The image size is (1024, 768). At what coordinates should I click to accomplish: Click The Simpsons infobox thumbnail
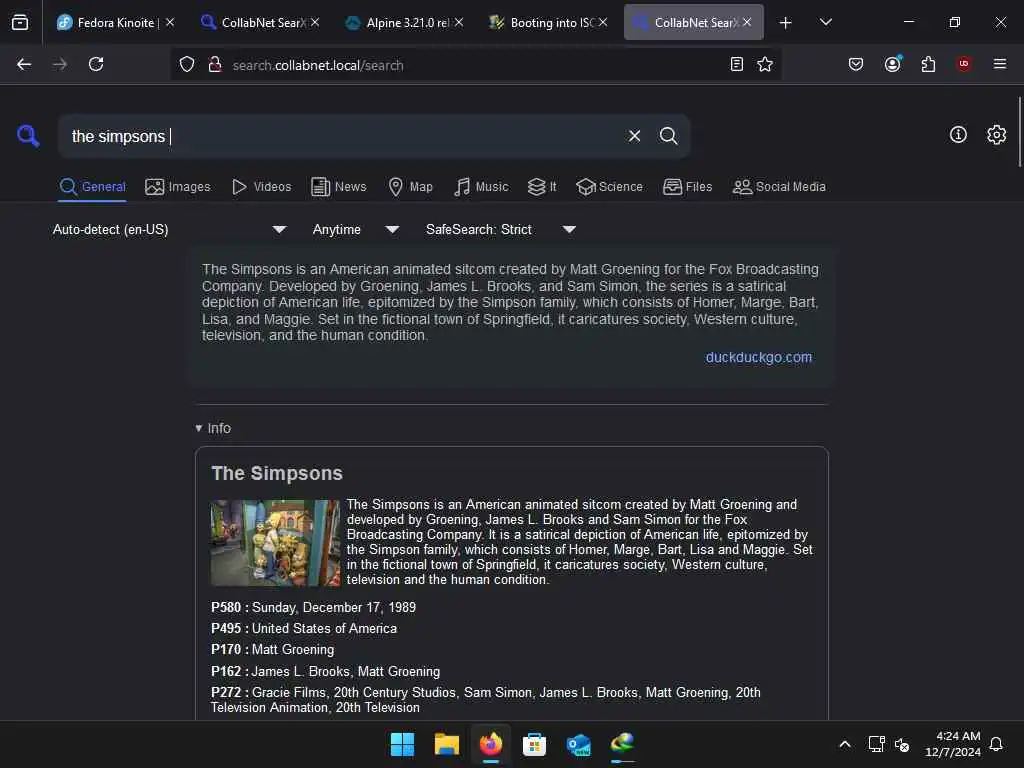[x=275, y=543]
